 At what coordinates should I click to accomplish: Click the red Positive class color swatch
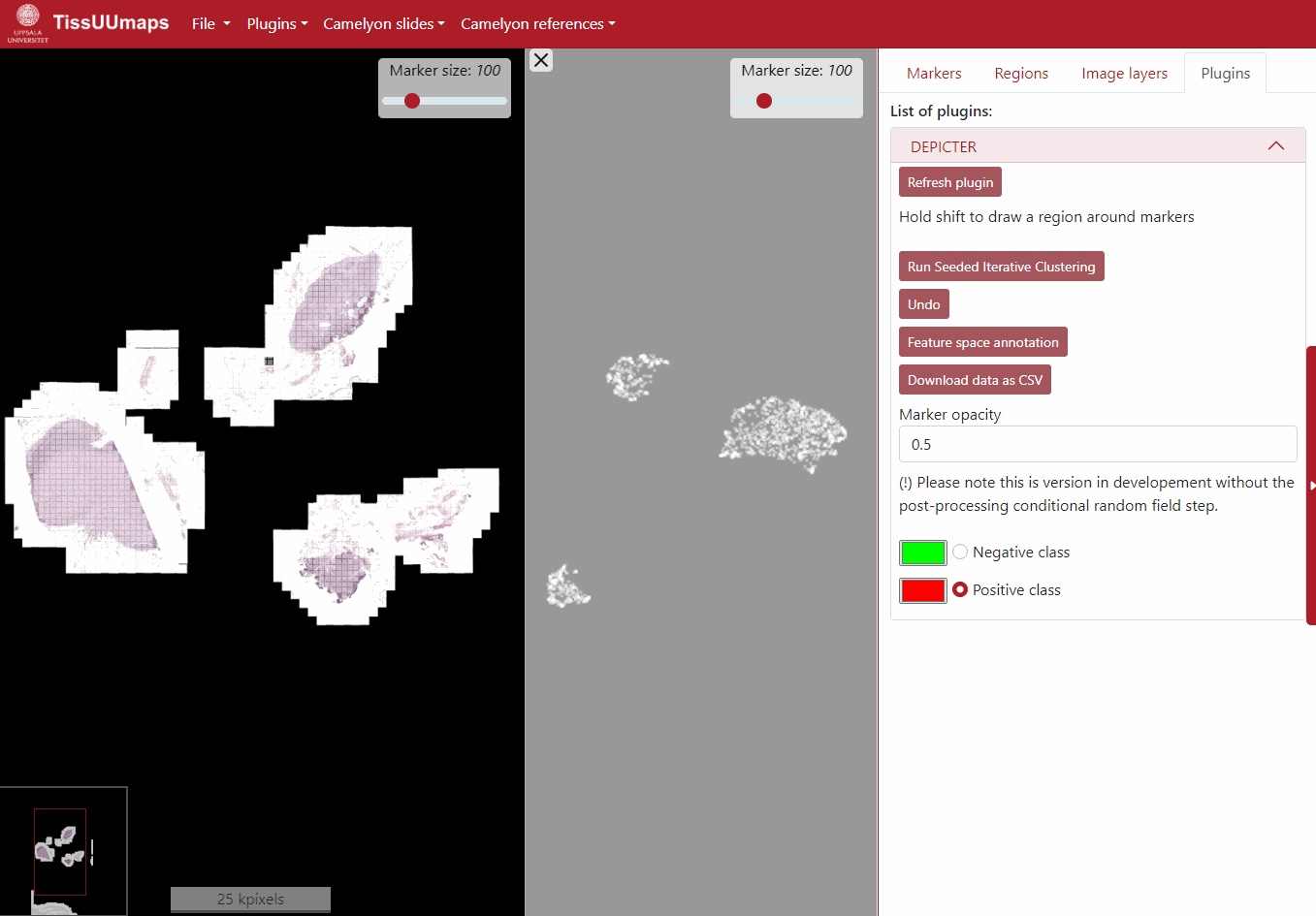pos(922,590)
